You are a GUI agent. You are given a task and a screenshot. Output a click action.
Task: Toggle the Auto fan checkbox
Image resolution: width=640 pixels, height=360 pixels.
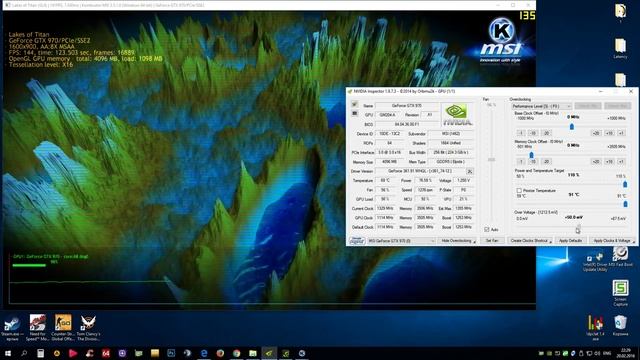(487, 229)
